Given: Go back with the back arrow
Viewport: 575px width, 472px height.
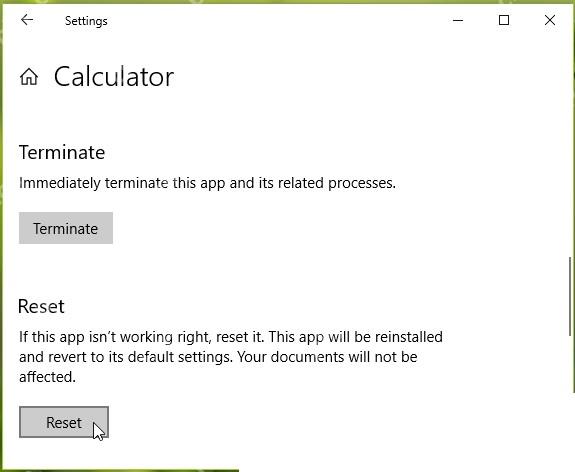Looking at the screenshot, I should click(27, 20).
